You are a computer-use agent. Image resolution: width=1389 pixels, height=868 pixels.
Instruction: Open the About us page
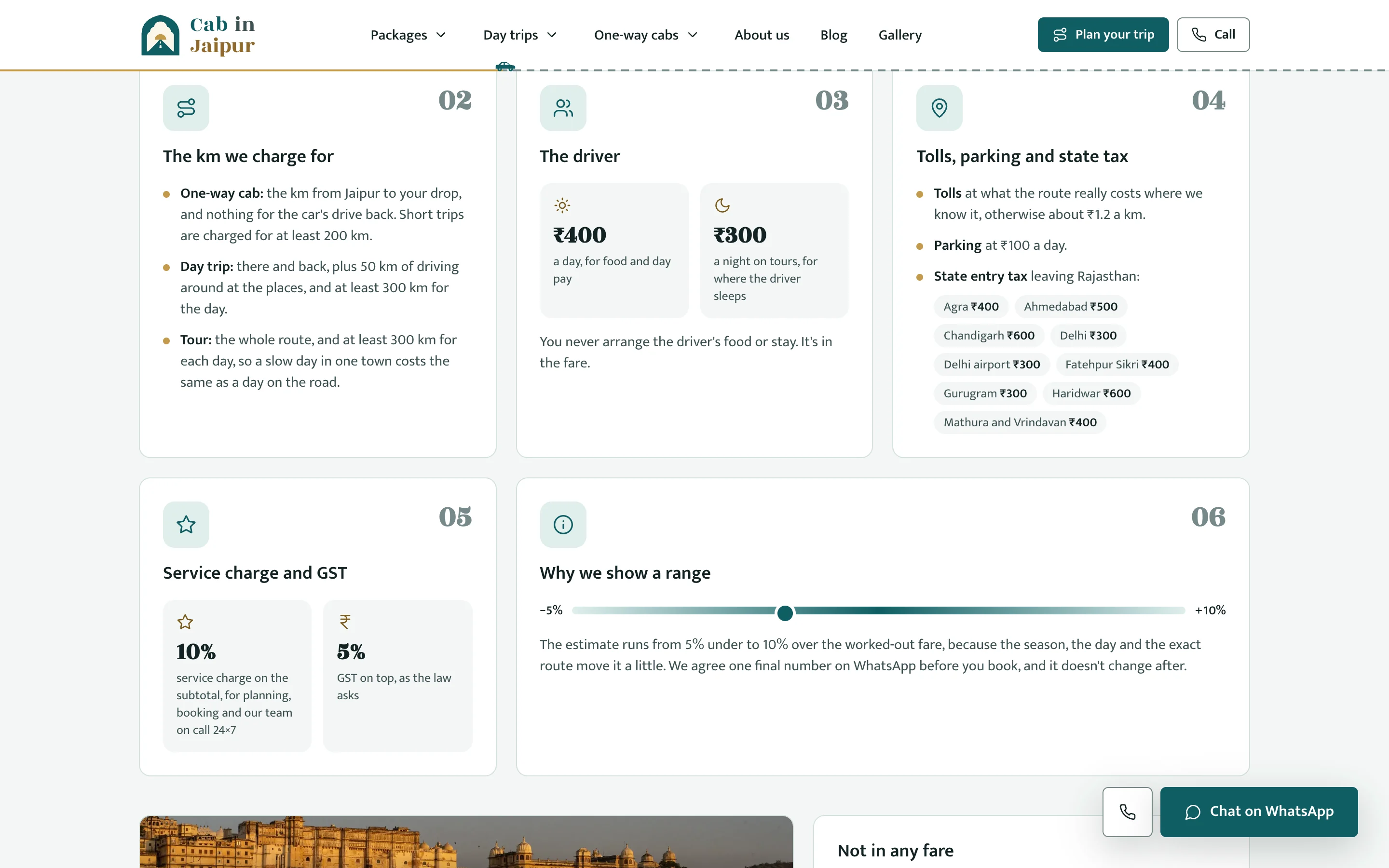762,35
